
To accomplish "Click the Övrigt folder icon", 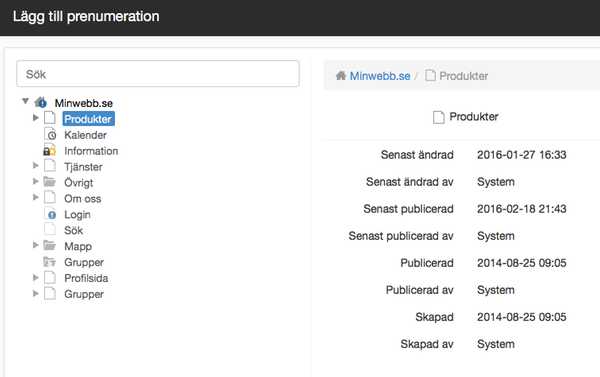I will click(x=50, y=181).
